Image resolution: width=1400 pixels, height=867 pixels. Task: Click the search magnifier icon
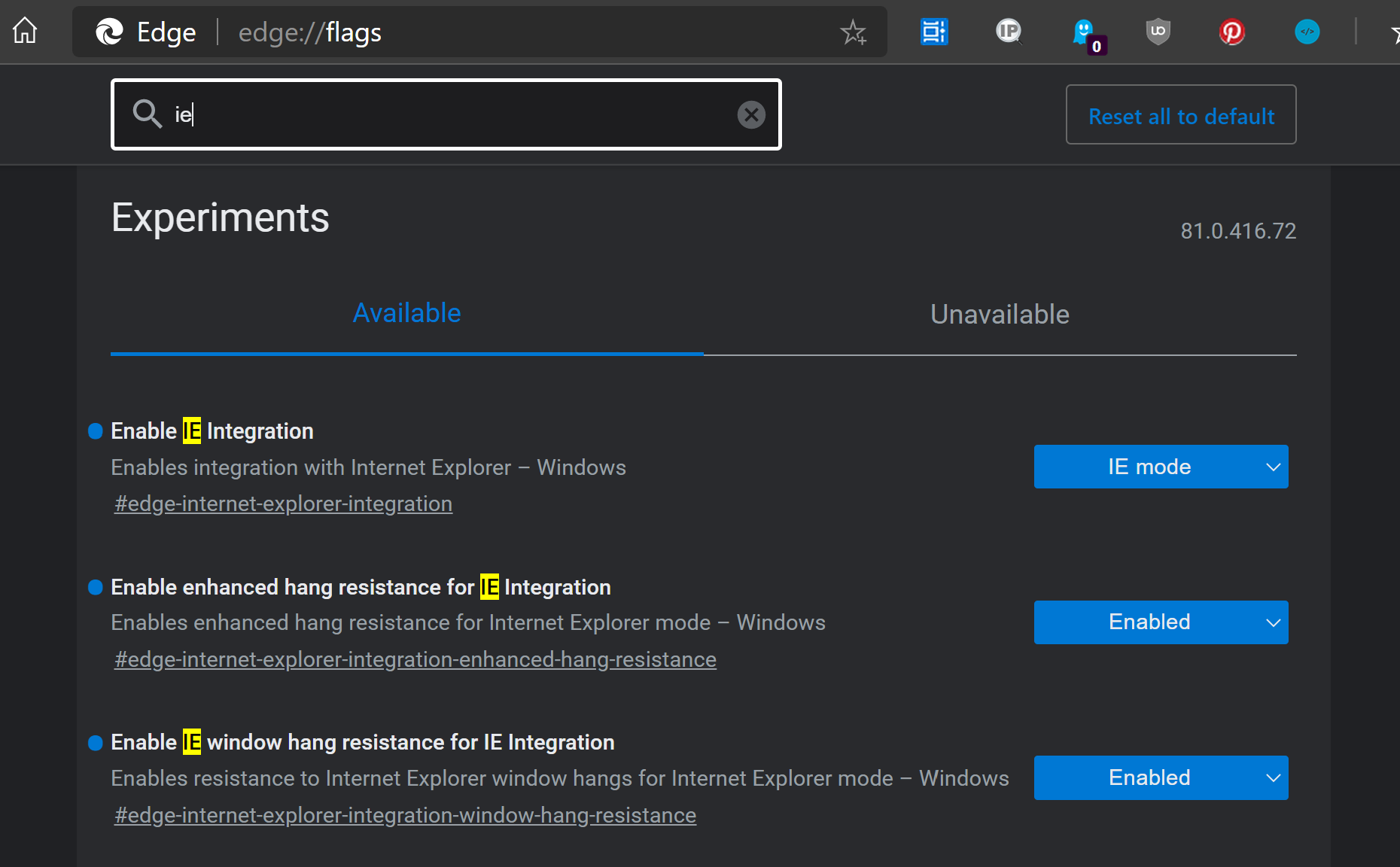(147, 114)
